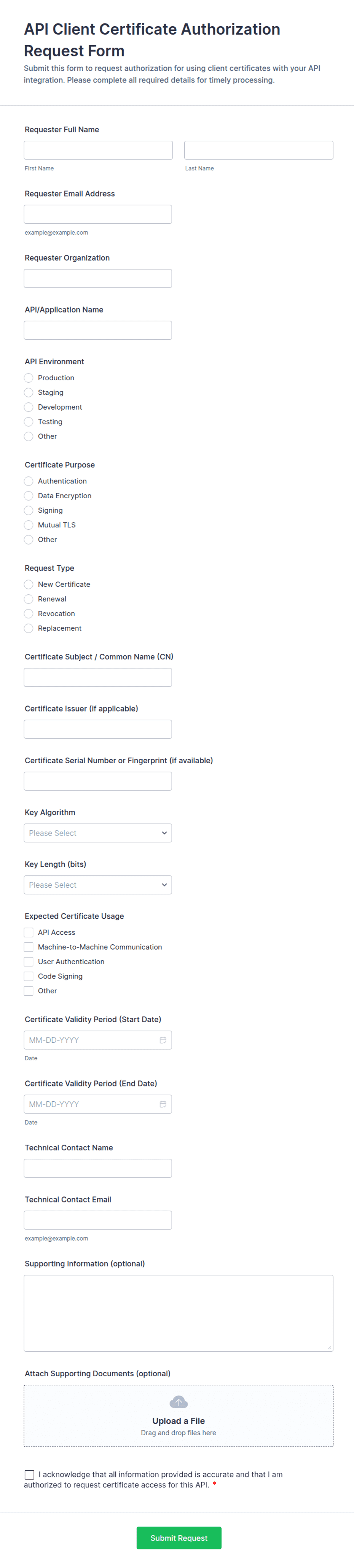Open the End Date calendar picker icon
Screen dimensions: 354x1568
(x=163, y=1104)
